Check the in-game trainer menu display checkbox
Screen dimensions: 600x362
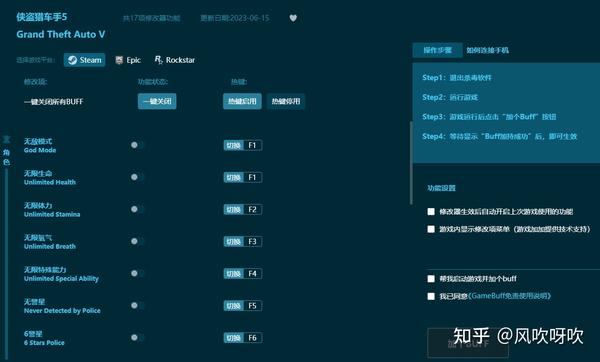pyautogui.click(x=431, y=229)
